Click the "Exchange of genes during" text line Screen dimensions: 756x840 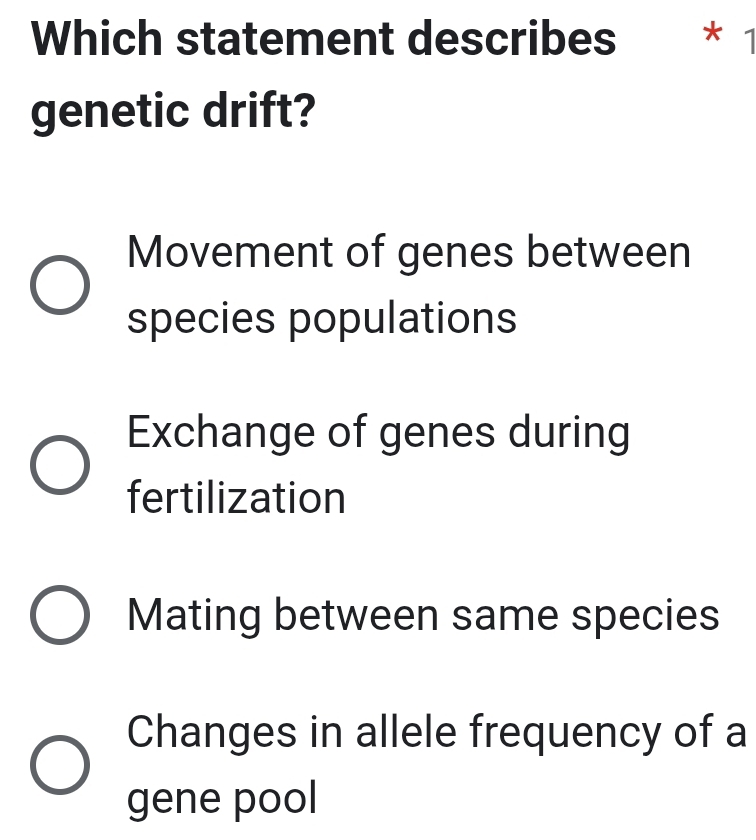tap(379, 434)
